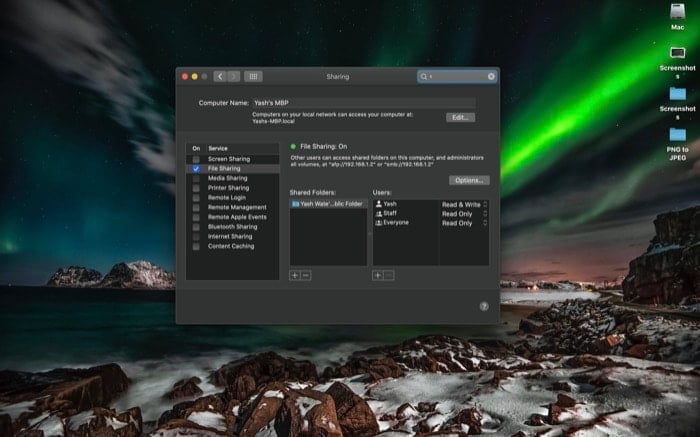Image resolution: width=700 pixels, height=437 pixels.
Task: Enable the Remote Login checkbox
Action: point(196,198)
